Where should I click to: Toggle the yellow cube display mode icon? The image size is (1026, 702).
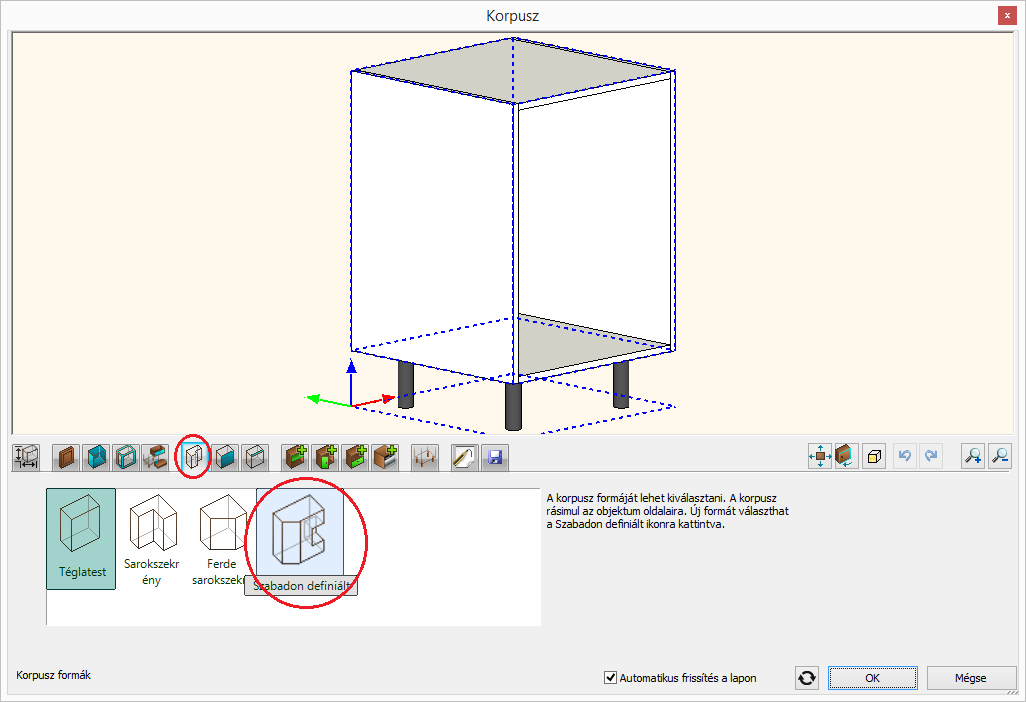click(x=874, y=456)
